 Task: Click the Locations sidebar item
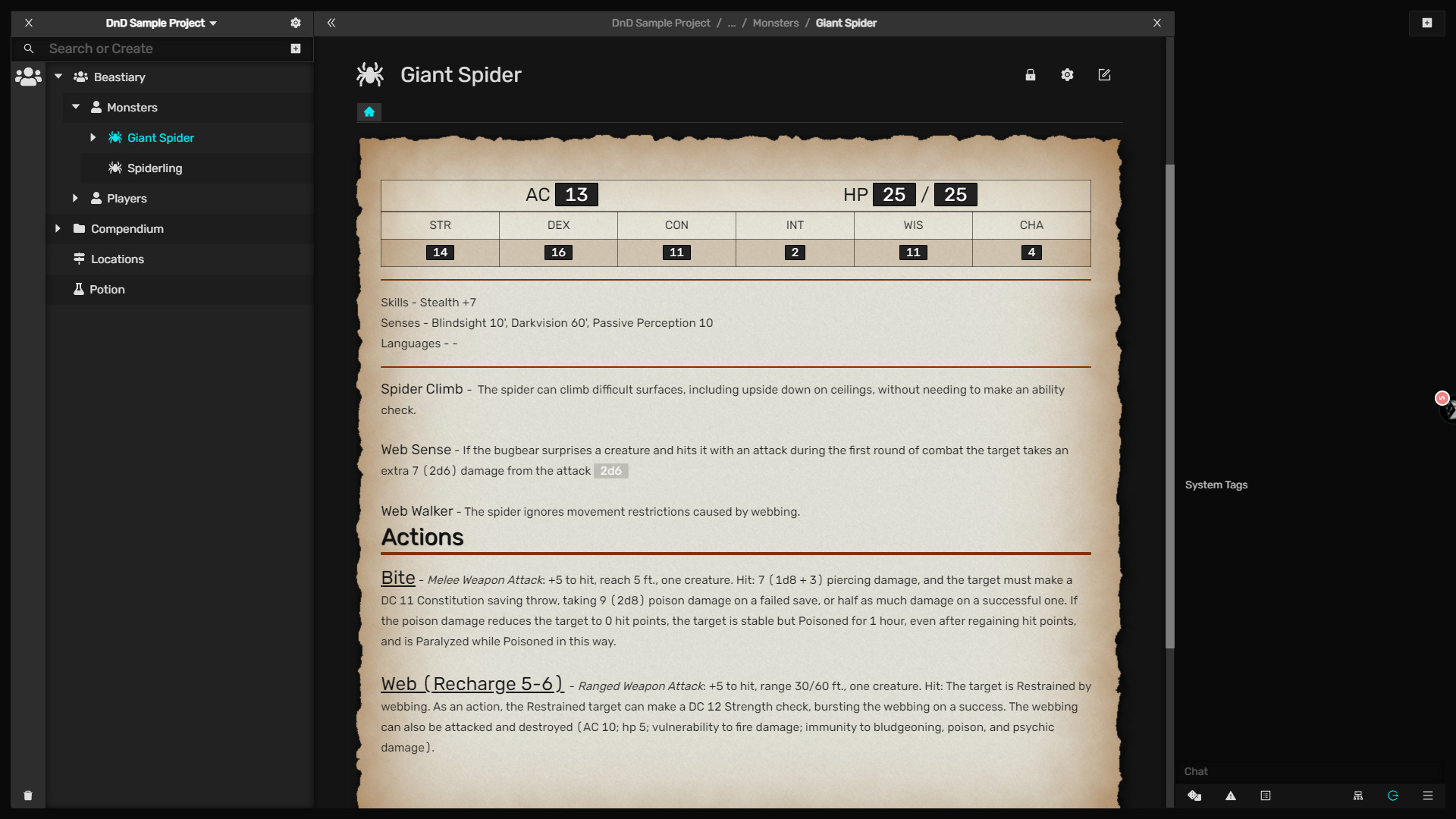(117, 258)
